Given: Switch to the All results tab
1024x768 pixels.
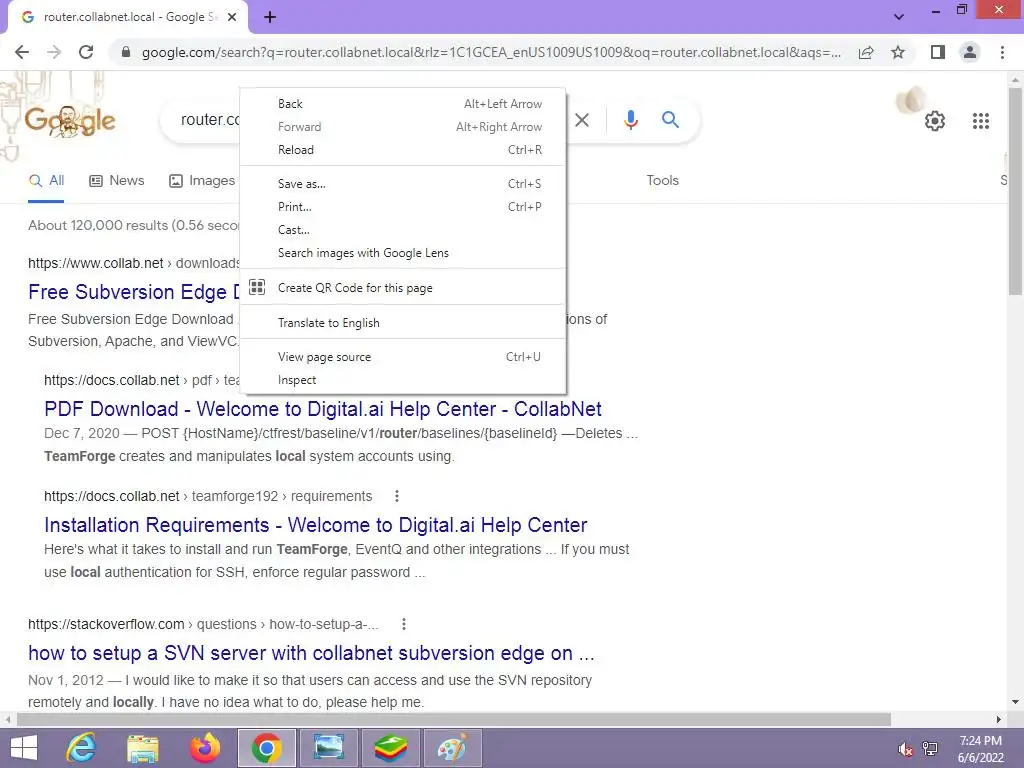Looking at the screenshot, I should coord(46,180).
